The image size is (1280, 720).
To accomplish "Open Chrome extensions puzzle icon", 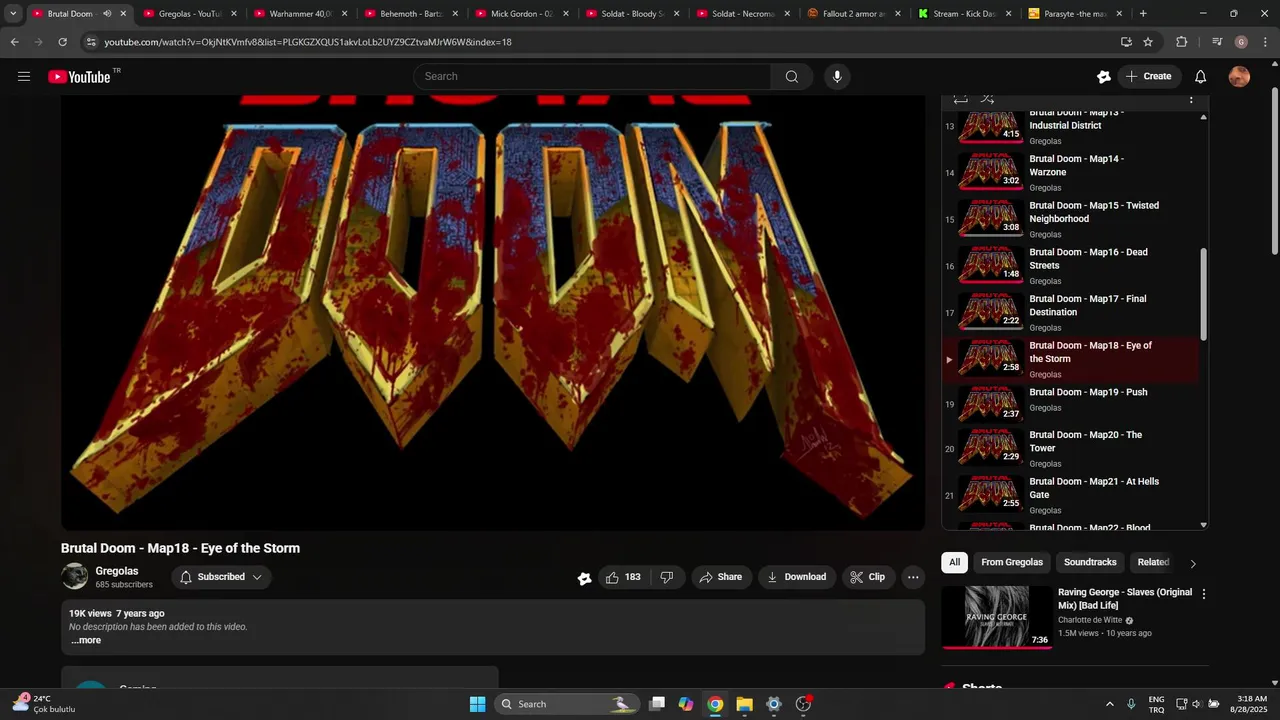I will pyautogui.click(x=1181, y=42).
